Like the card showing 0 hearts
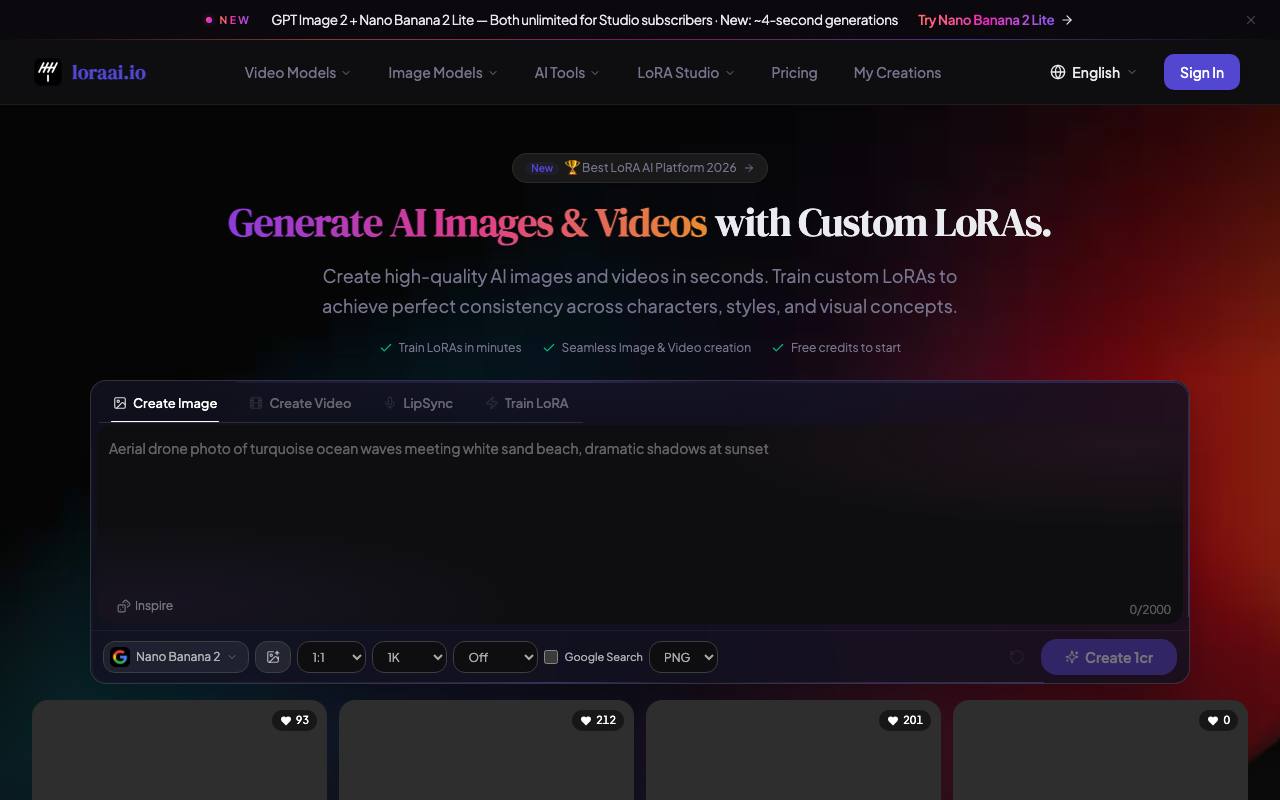This screenshot has width=1280, height=800. (x=1219, y=720)
